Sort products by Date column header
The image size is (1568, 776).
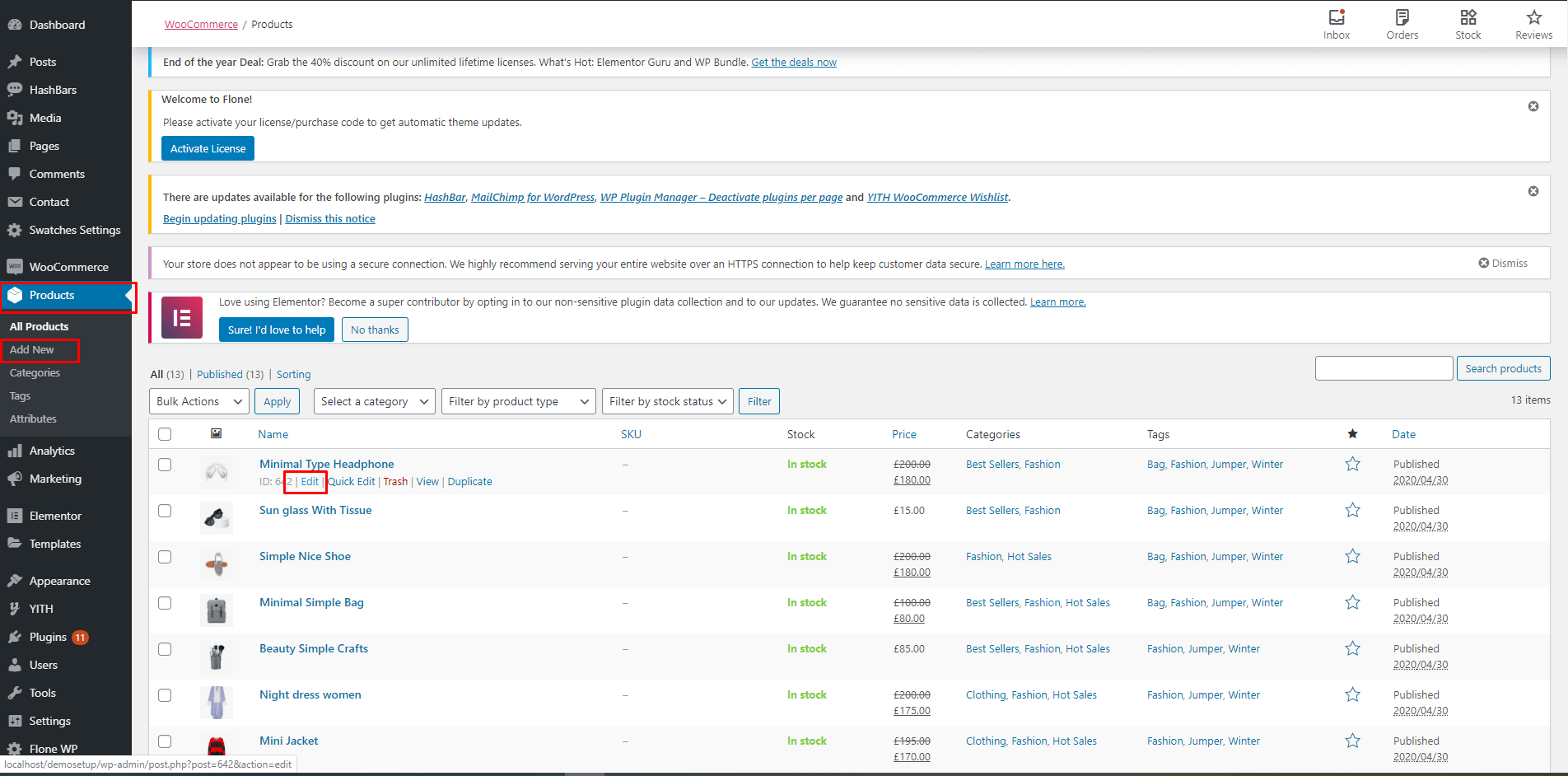click(x=1404, y=434)
